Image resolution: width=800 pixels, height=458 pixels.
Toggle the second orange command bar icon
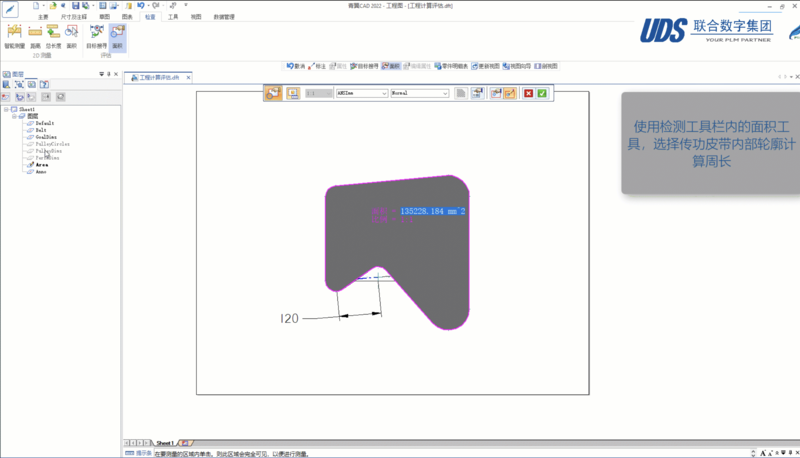click(x=293, y=93)
